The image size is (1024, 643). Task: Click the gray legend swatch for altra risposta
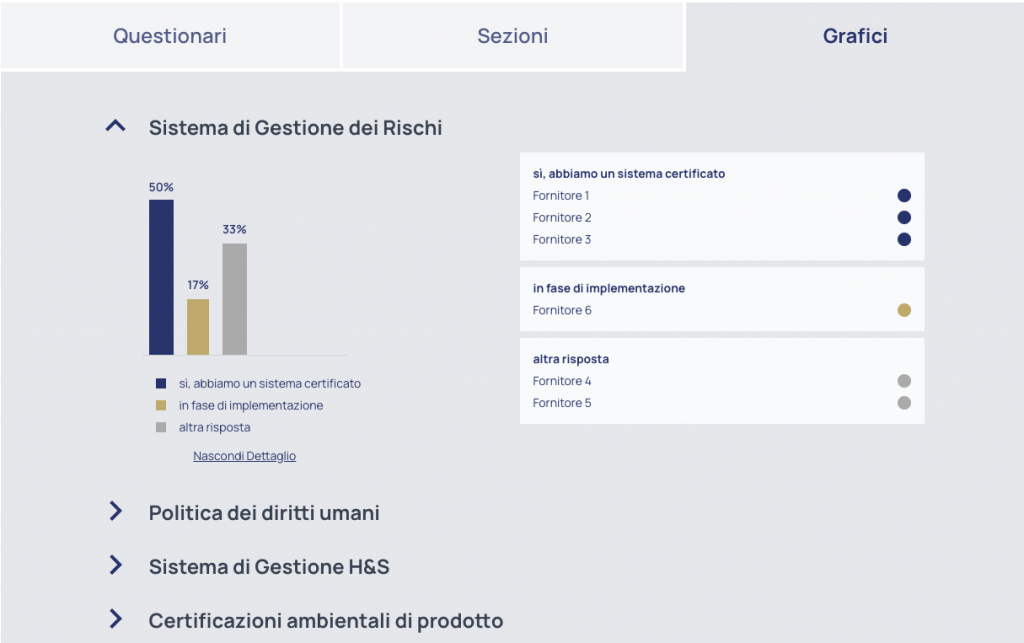pos(161,428)
